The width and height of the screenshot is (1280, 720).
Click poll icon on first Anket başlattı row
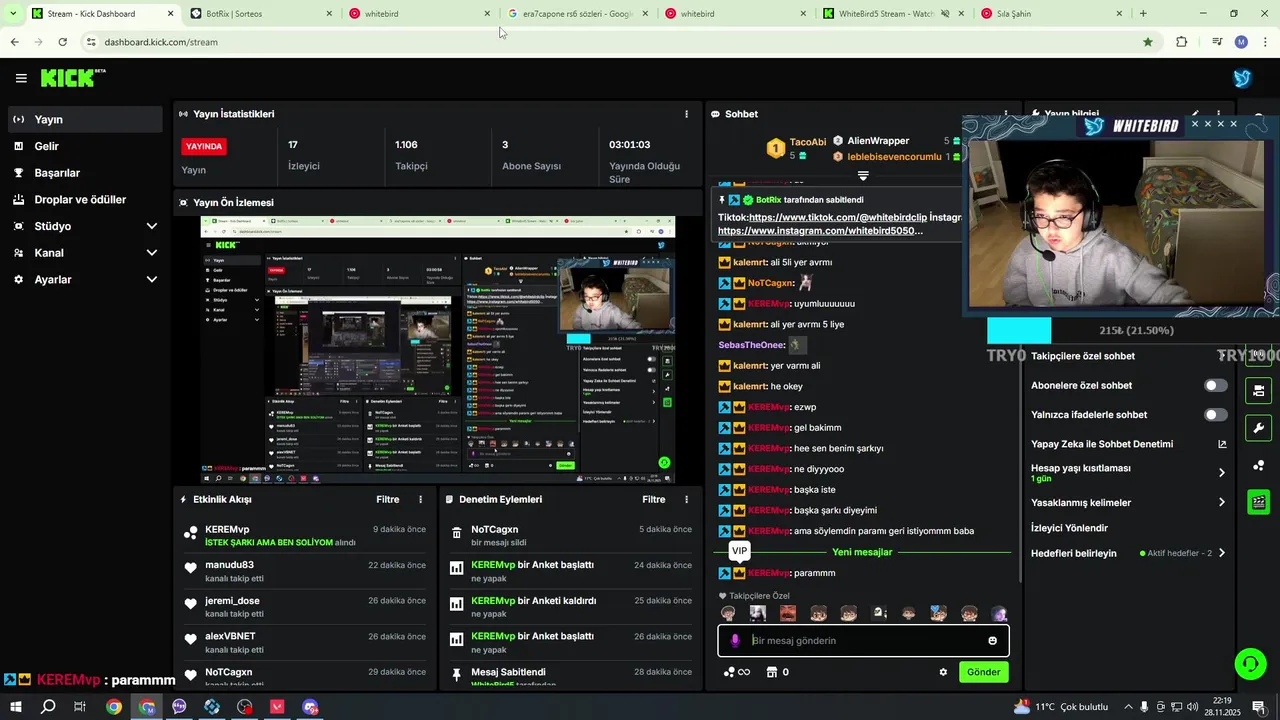[x=457, y=568]
